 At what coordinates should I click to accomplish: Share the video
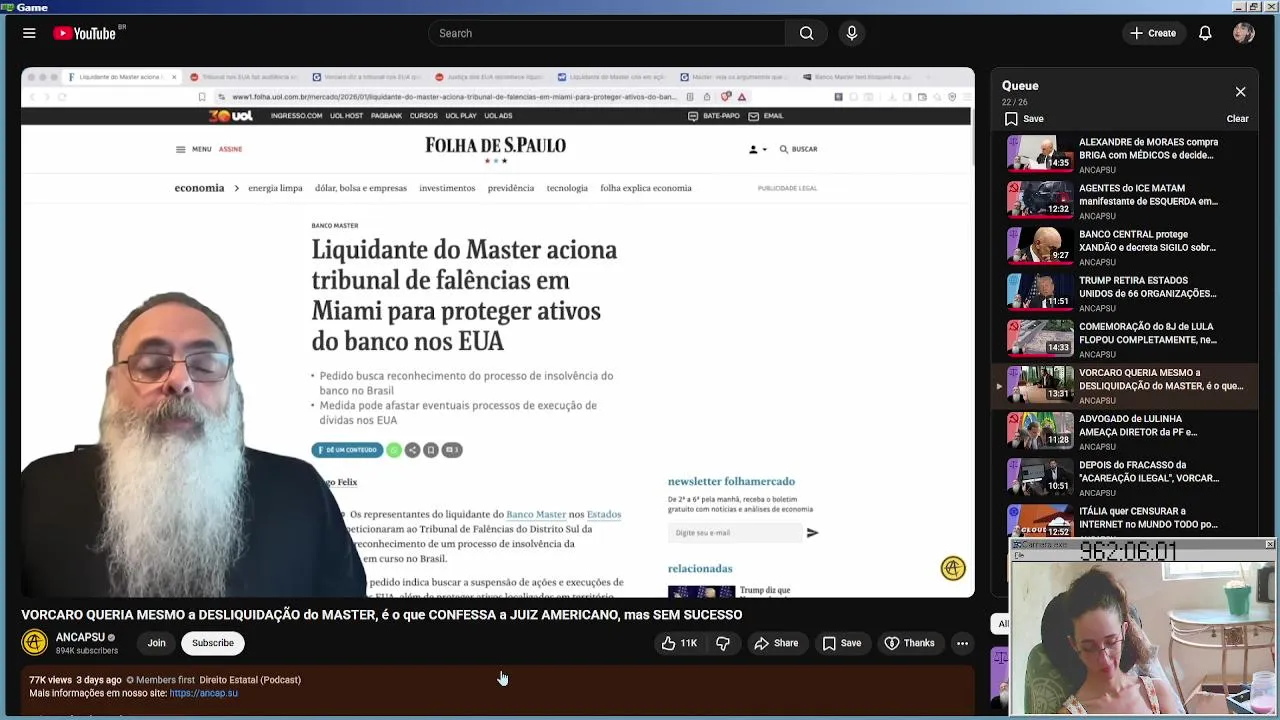click(776, 643)
